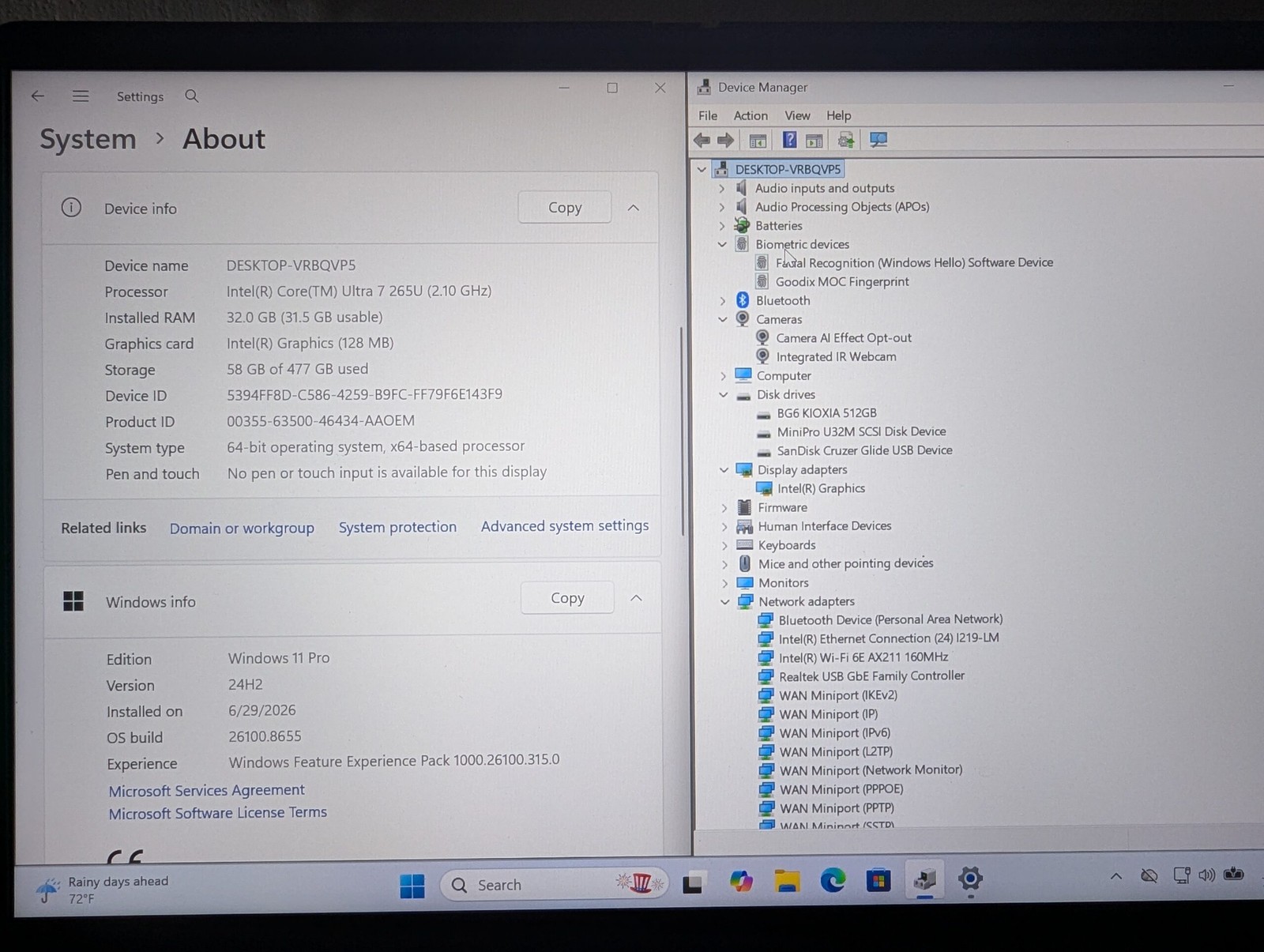Open the View menu in Device Manager
The height and width of the screenshot is (952, 1264).
click(x=797, y=116)
